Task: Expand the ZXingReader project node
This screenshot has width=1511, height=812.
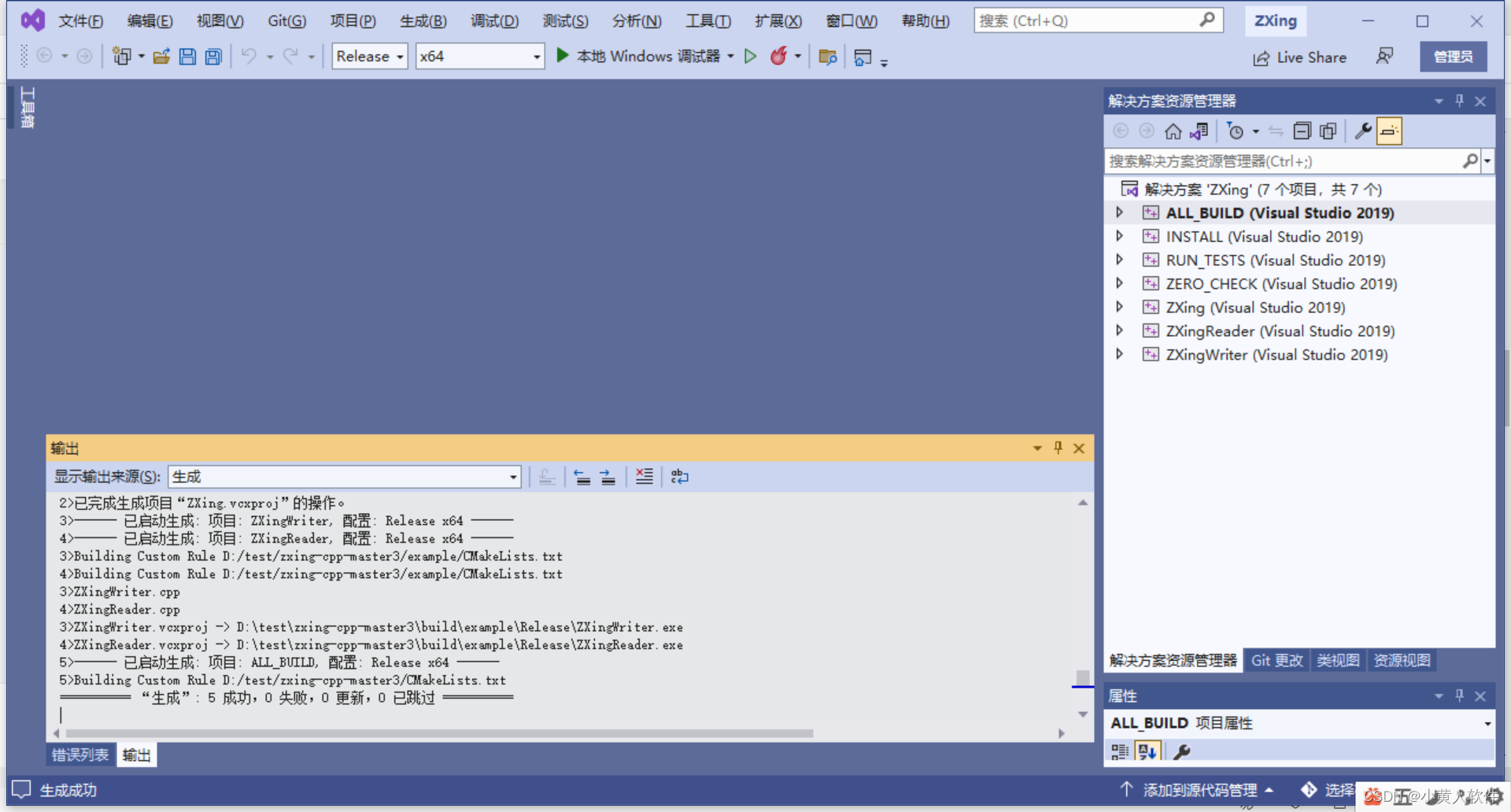Action: (1120, 330)
